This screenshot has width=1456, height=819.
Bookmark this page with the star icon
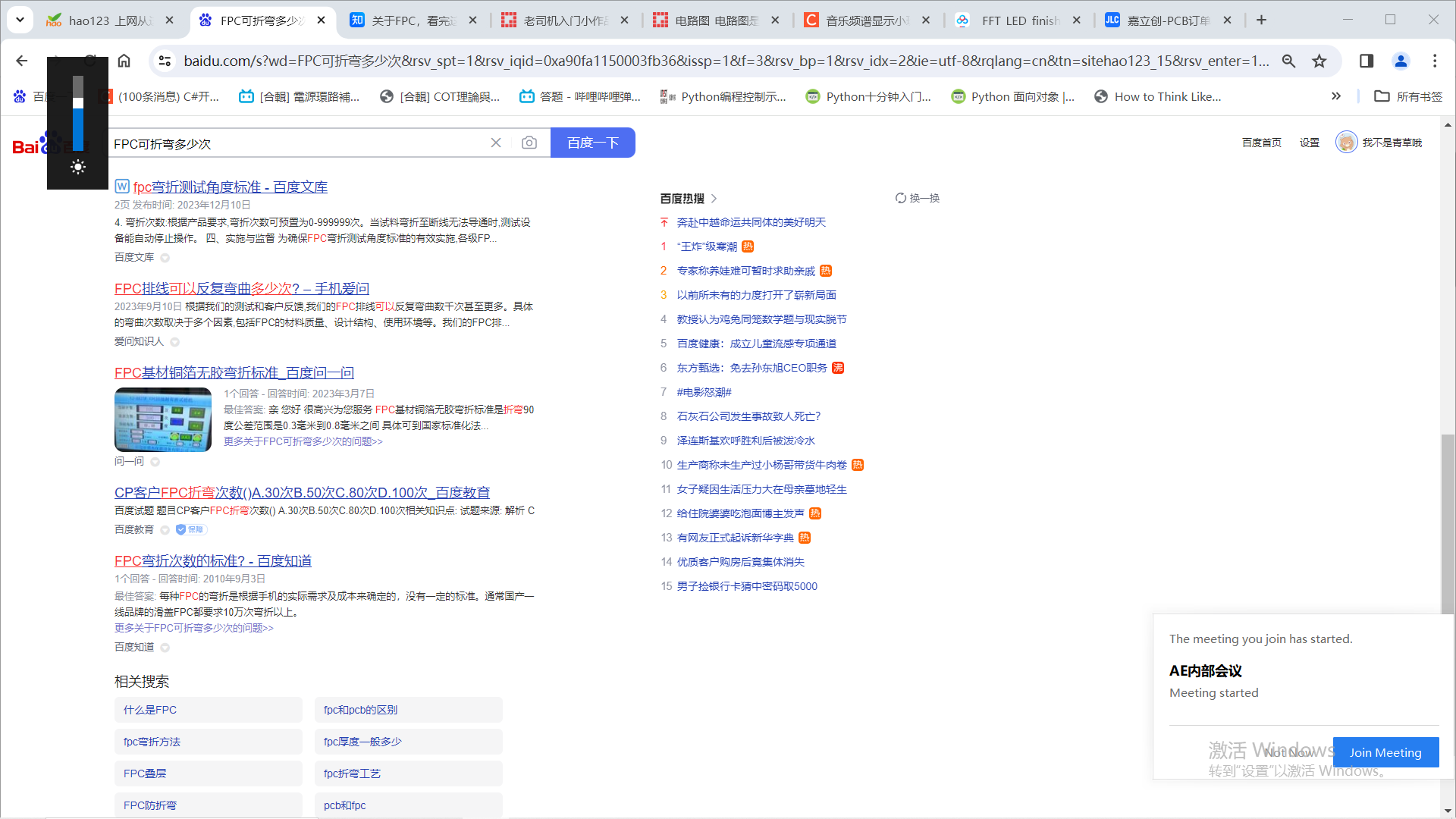click(x=1319, y=61)
